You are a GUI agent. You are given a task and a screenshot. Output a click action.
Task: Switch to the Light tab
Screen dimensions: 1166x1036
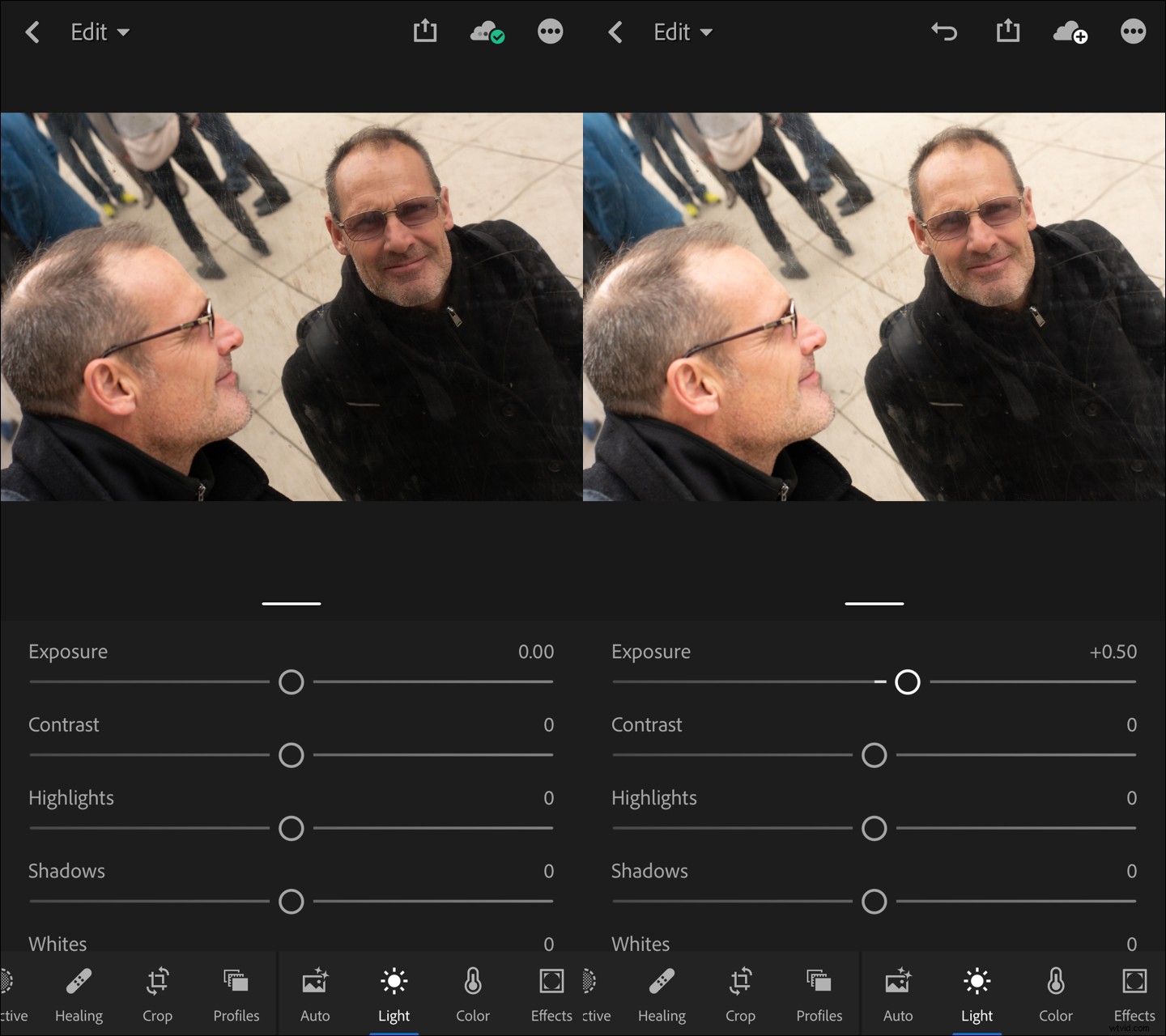point(394,994)
